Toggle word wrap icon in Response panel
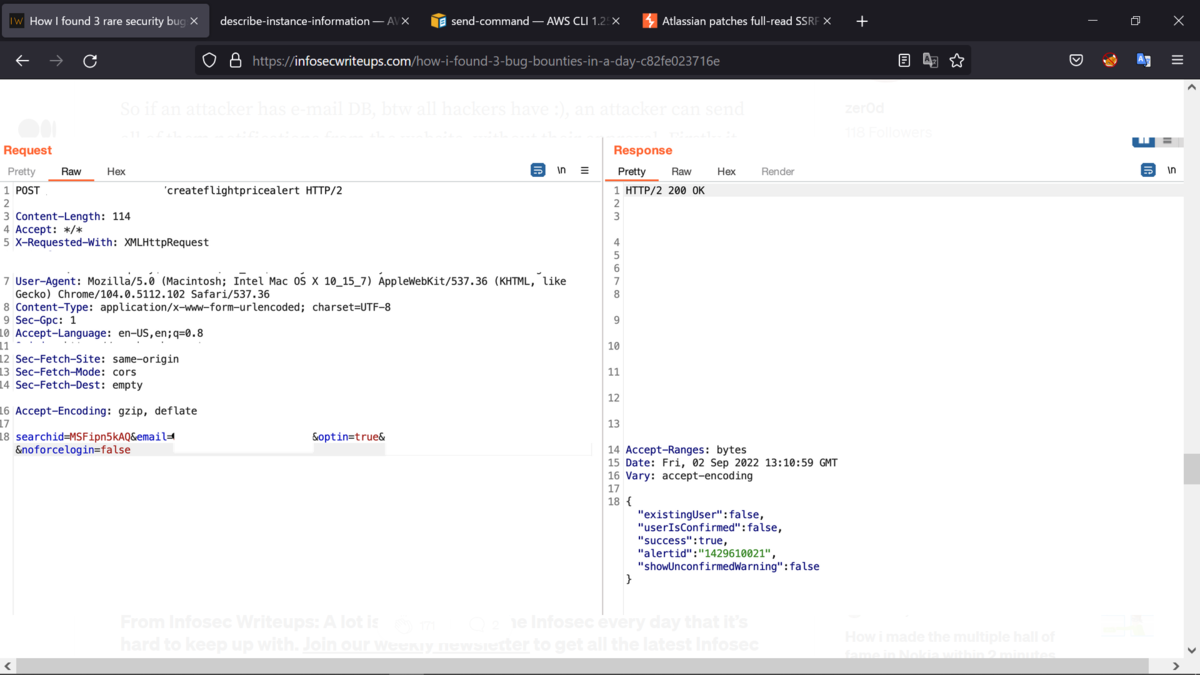Image resolution: width=1200 pixels, height=675 pixels. 1148,170
